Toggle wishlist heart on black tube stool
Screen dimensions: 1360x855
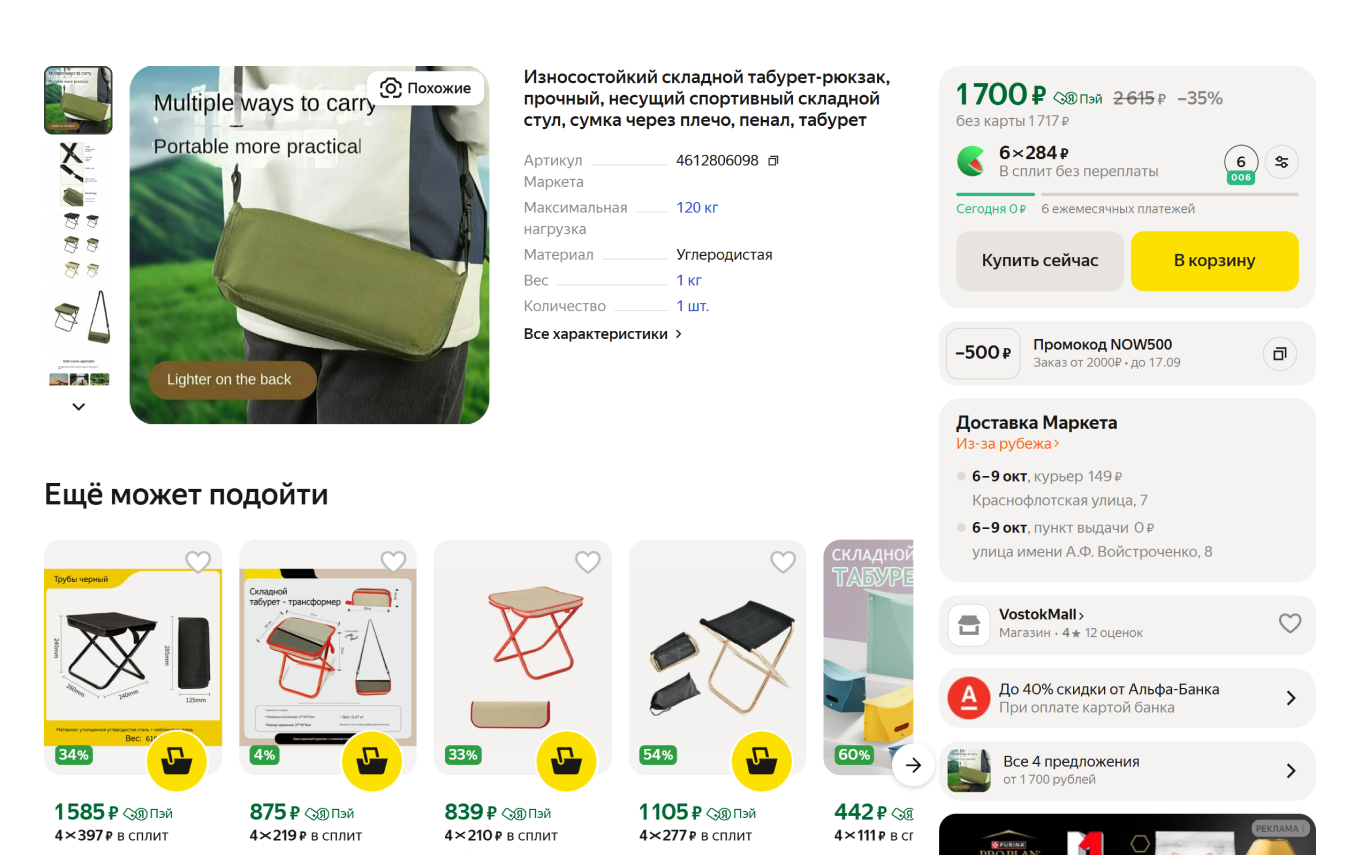pos(198,562)
